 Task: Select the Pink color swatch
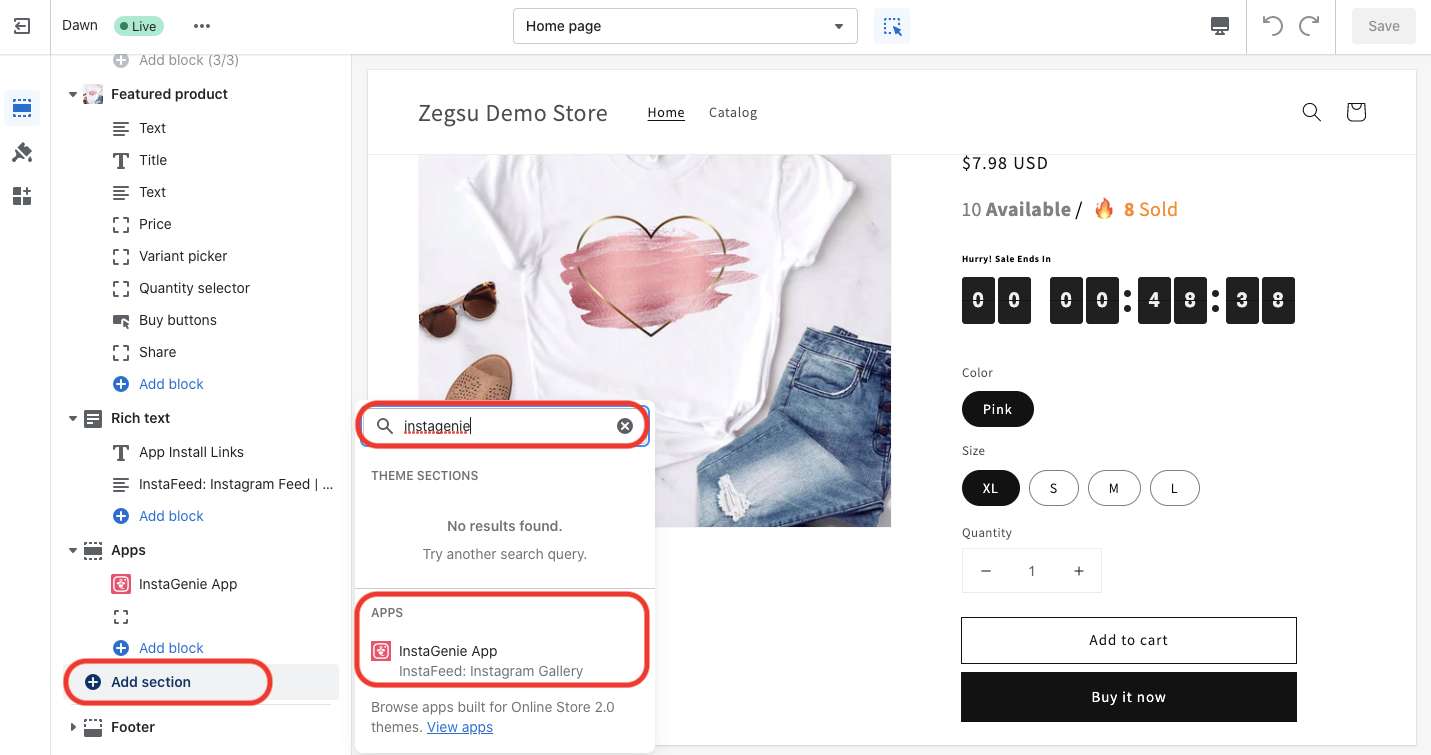coord(997,409)
